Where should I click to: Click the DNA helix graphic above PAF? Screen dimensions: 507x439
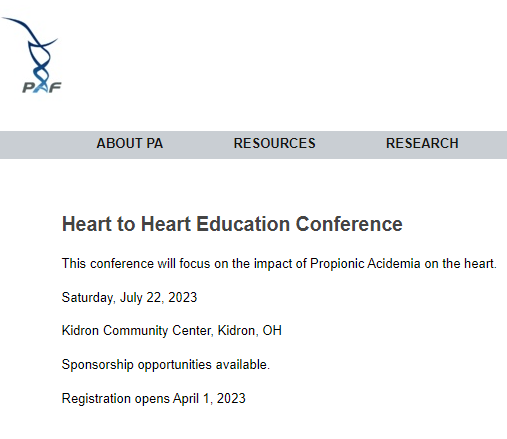point(33,48)
